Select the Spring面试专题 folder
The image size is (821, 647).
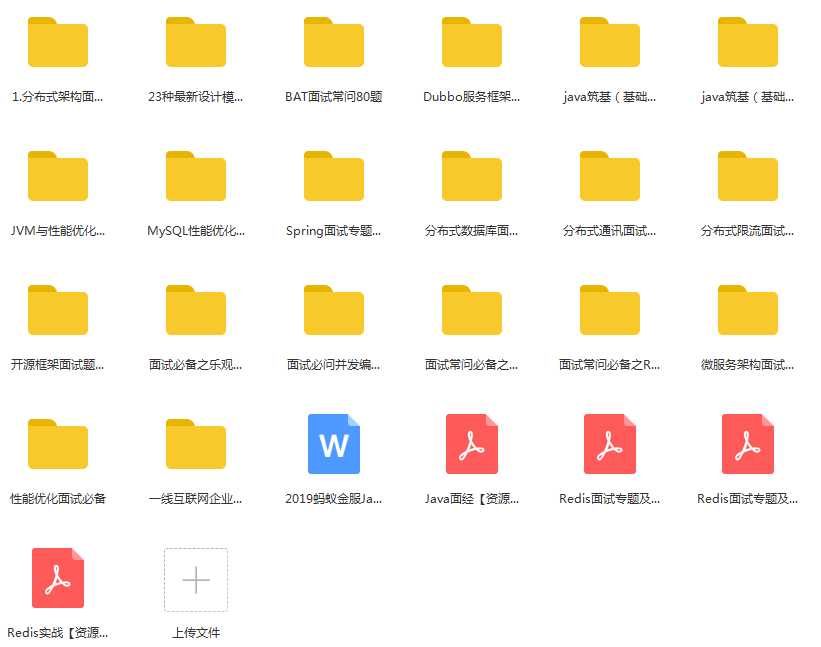(x=334, y=177)
